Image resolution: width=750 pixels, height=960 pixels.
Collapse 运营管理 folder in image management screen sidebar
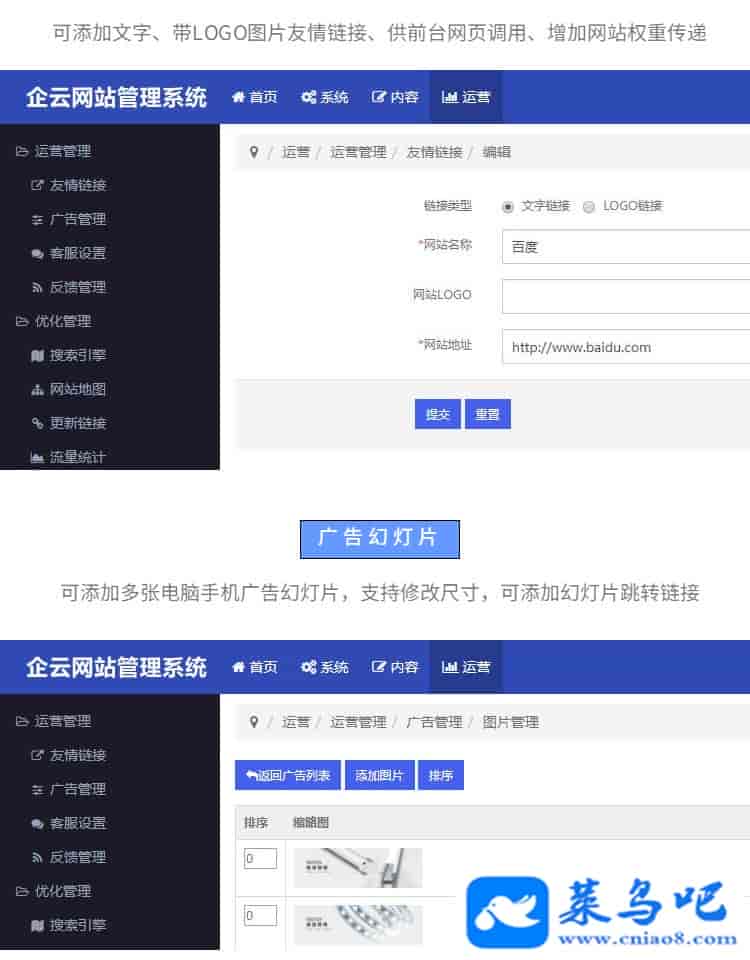[x=54, y=721]
